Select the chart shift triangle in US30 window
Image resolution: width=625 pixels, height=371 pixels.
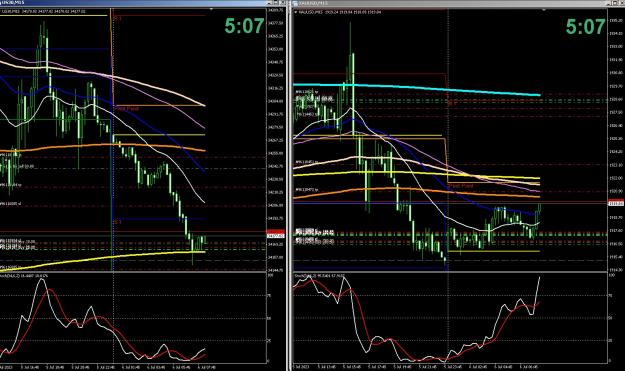[x=211, y=9]
